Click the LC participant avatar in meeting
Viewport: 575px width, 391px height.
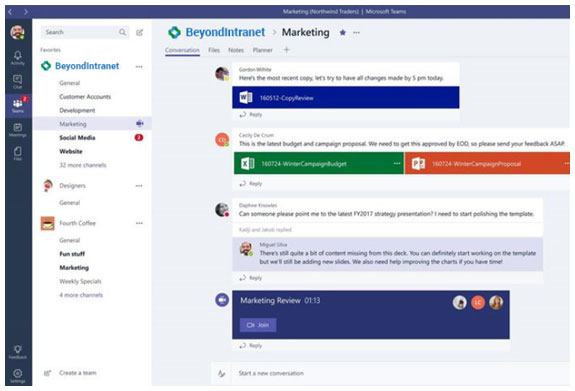click(x=478, y=303)
